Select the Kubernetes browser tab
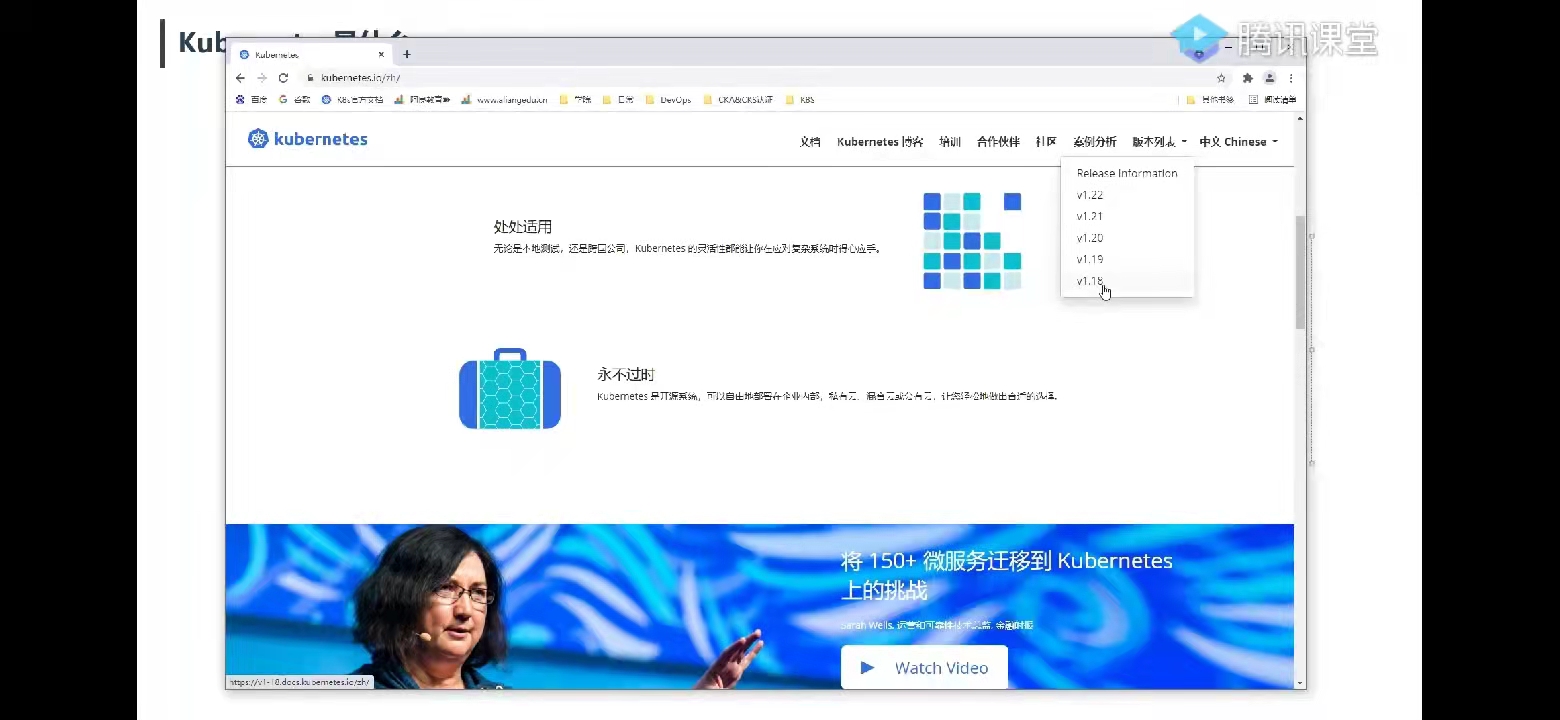The height and width of the screenshot is (720, 1560). pos(312,55)
